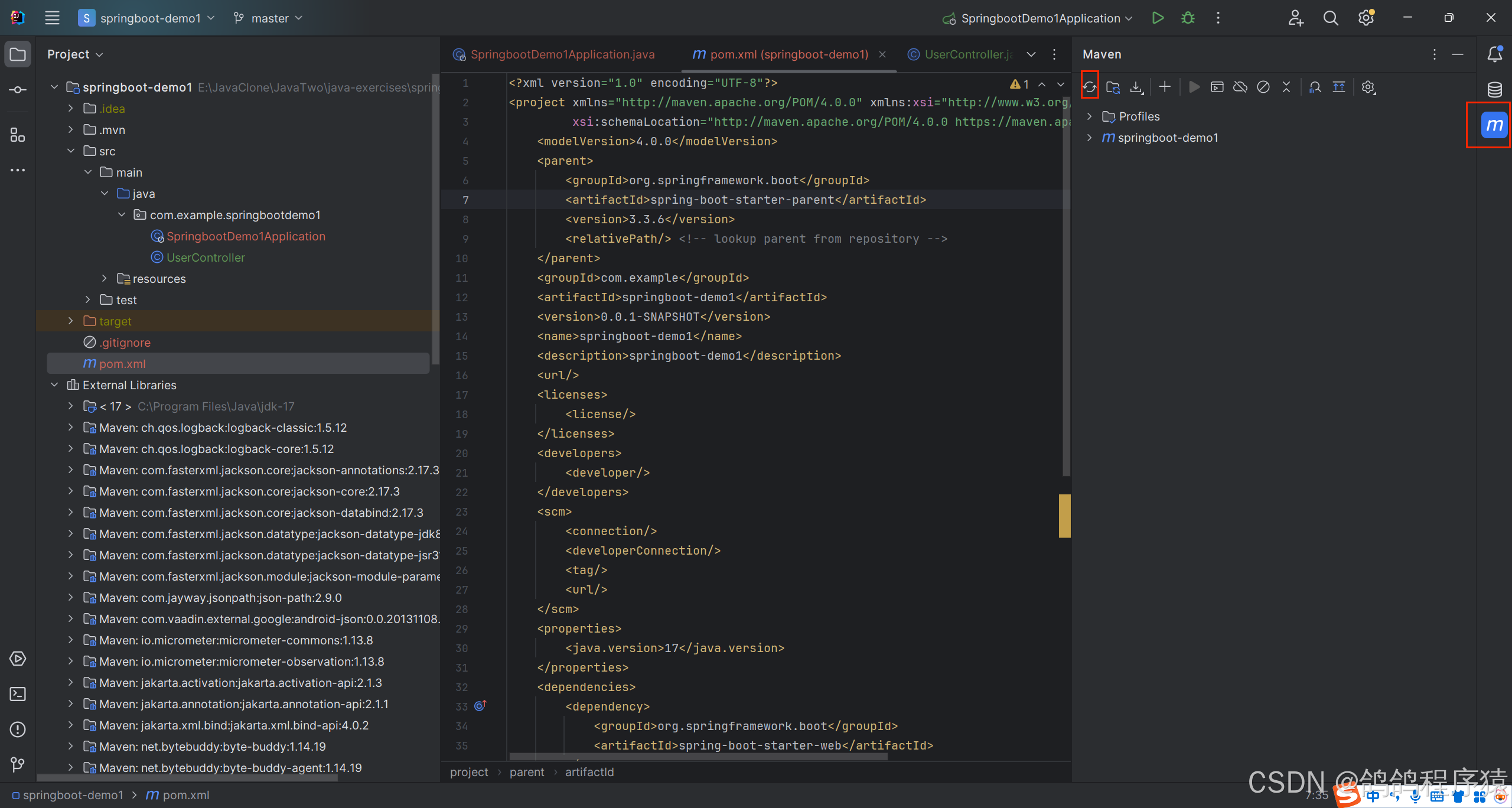
Task: Click the 'artifactId' breadcrumb in editor
Action: coord(589,772)
